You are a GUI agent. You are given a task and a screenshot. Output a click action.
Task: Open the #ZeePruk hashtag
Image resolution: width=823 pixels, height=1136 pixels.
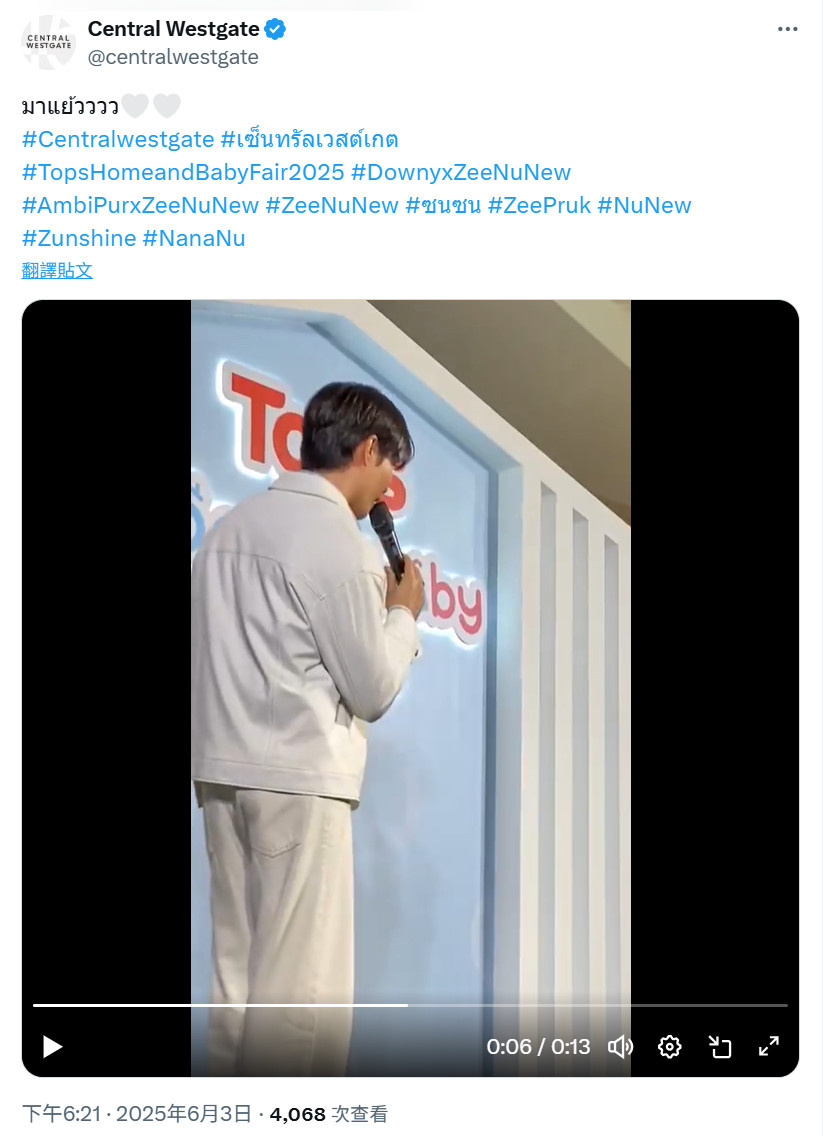point(540,205)
